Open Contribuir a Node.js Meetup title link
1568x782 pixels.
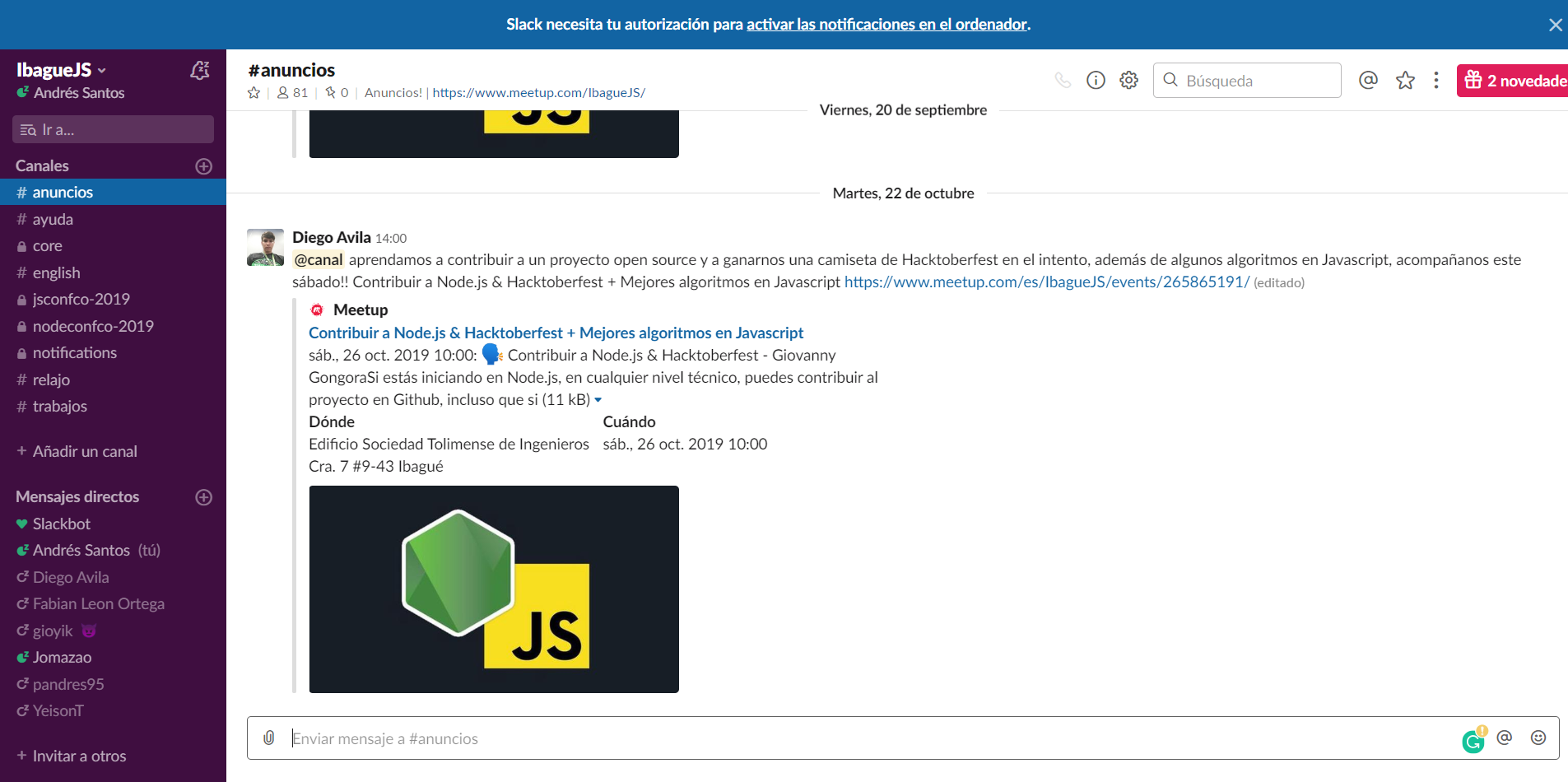coord(556,333)
